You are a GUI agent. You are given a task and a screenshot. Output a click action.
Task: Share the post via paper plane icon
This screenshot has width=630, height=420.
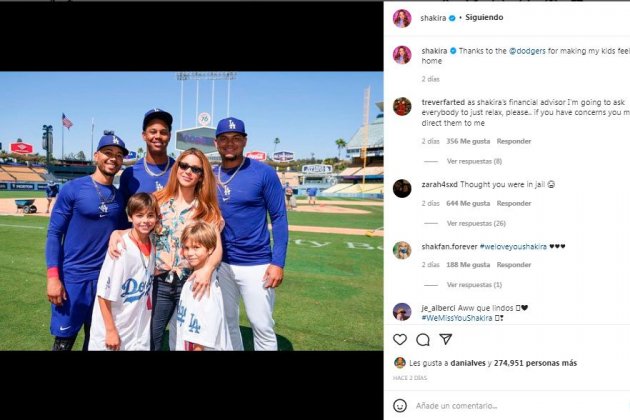click(446, 339)
